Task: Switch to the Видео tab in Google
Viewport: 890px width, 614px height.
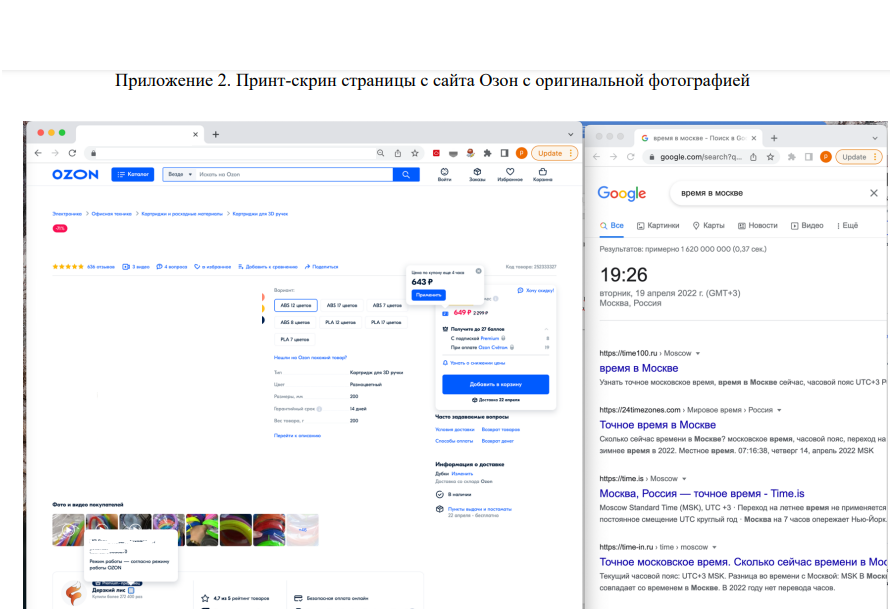Action: 807,225
